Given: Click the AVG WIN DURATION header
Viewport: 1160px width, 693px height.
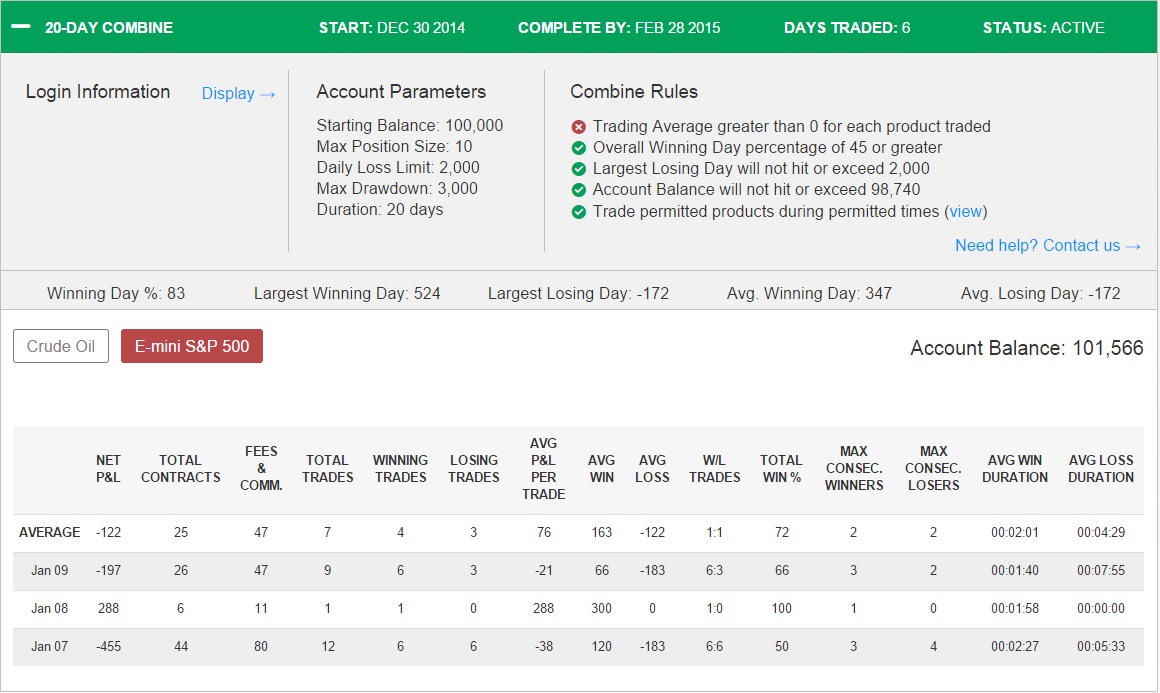Looking at the screenshot, I should (1015, 469).
